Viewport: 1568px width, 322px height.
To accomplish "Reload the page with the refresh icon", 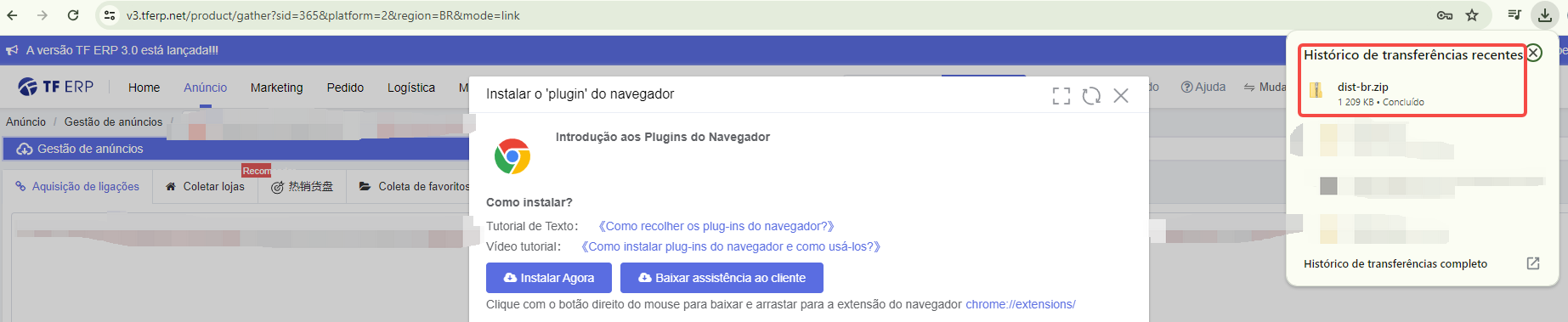I will [73, 15].
